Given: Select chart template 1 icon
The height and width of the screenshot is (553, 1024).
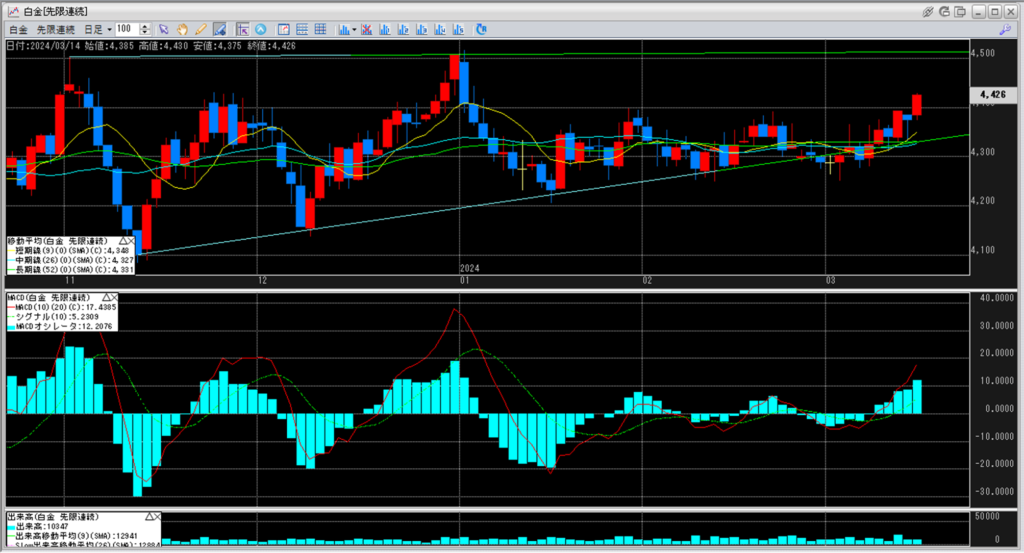Looking at the screenshot, I should tap(385, 29).
